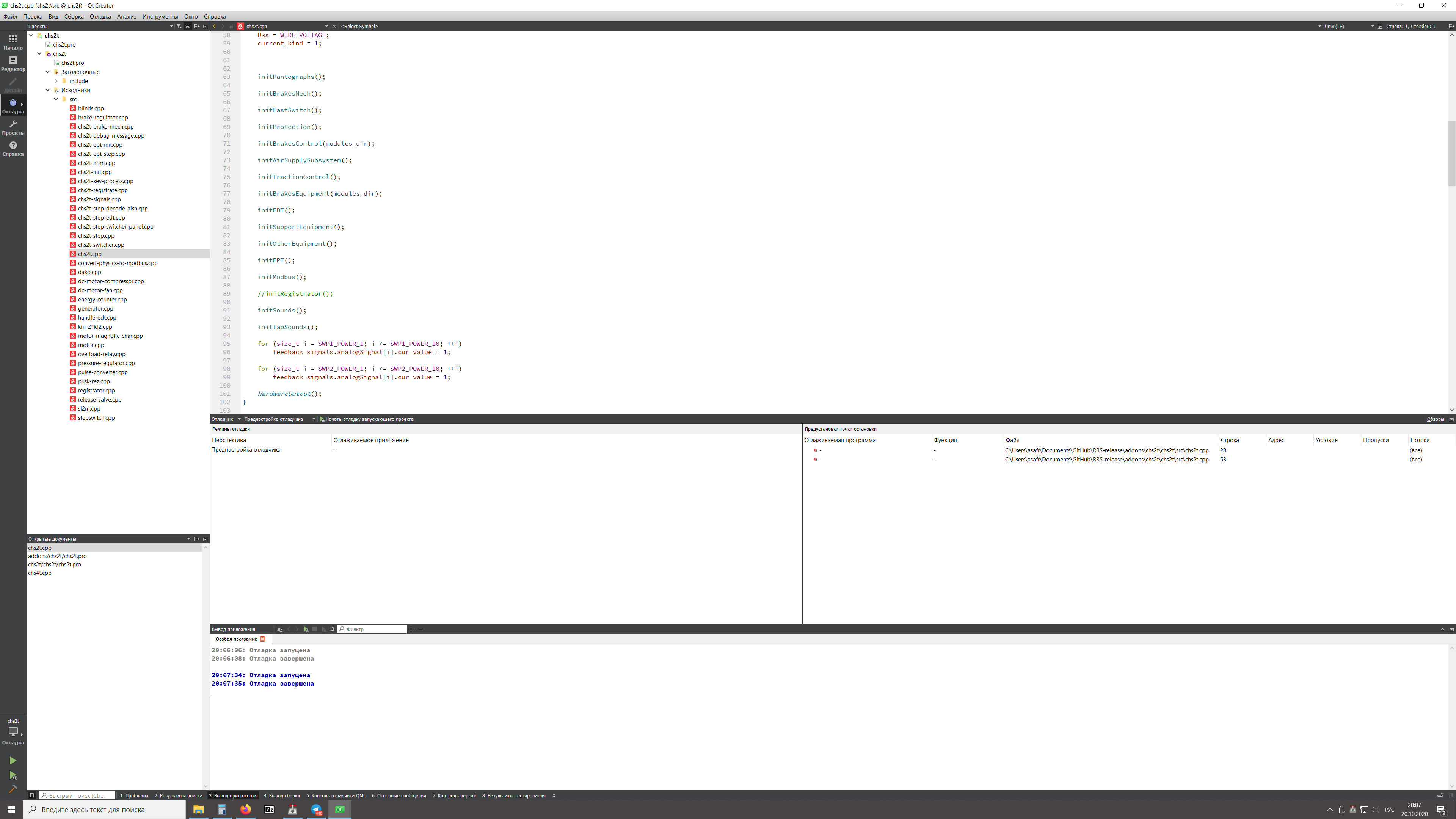Zoom in application output with plus
Image resolution: width=1456 pixels, height=819 pixels.
411,629
